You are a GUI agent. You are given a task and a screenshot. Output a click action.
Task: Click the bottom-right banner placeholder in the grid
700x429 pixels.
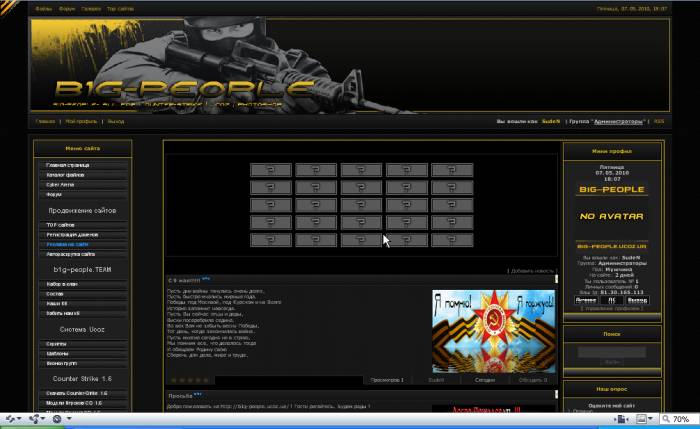coord(452,240)
